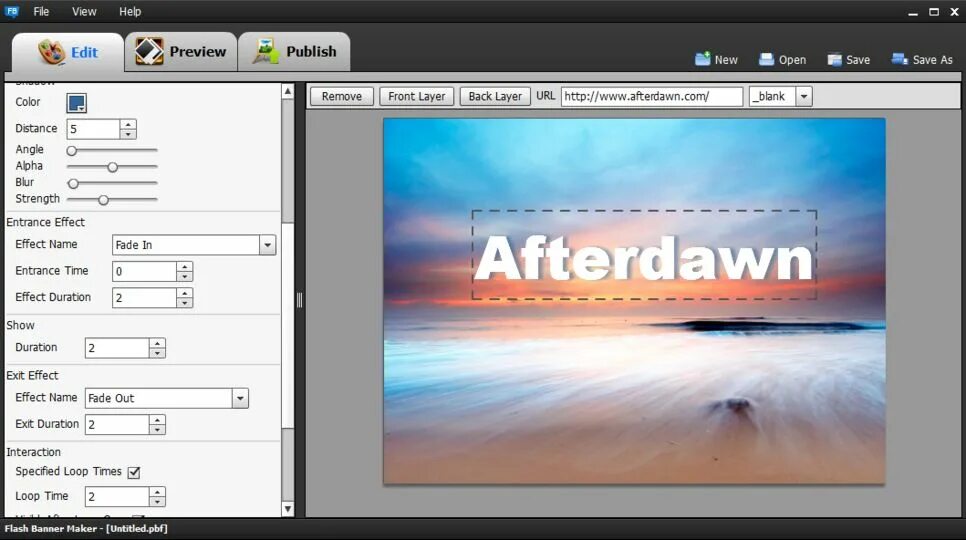
Task: Open the shadow Color swatch picker
Action: click(76, 103)
